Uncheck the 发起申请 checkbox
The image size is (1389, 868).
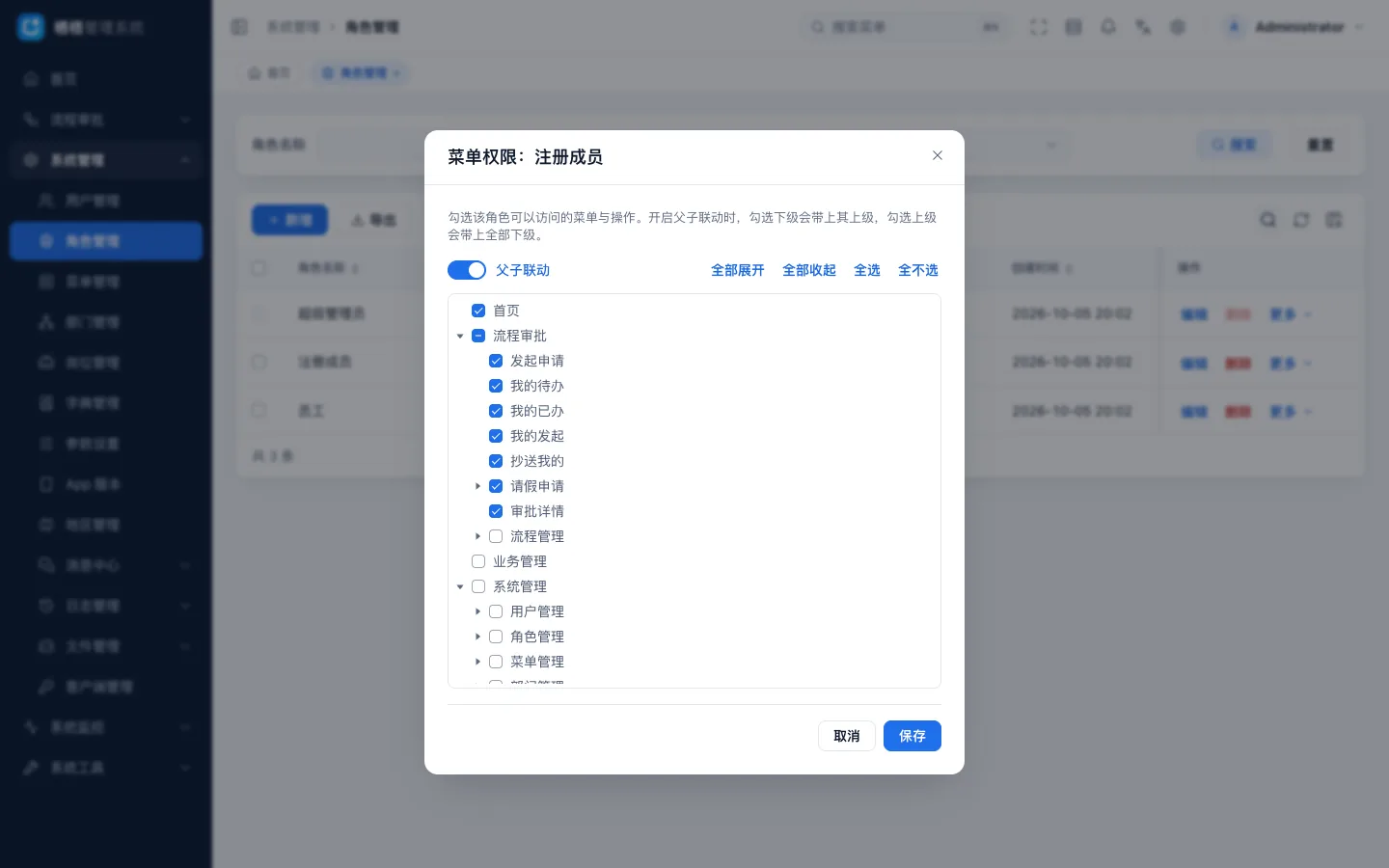tap(496, 361)
